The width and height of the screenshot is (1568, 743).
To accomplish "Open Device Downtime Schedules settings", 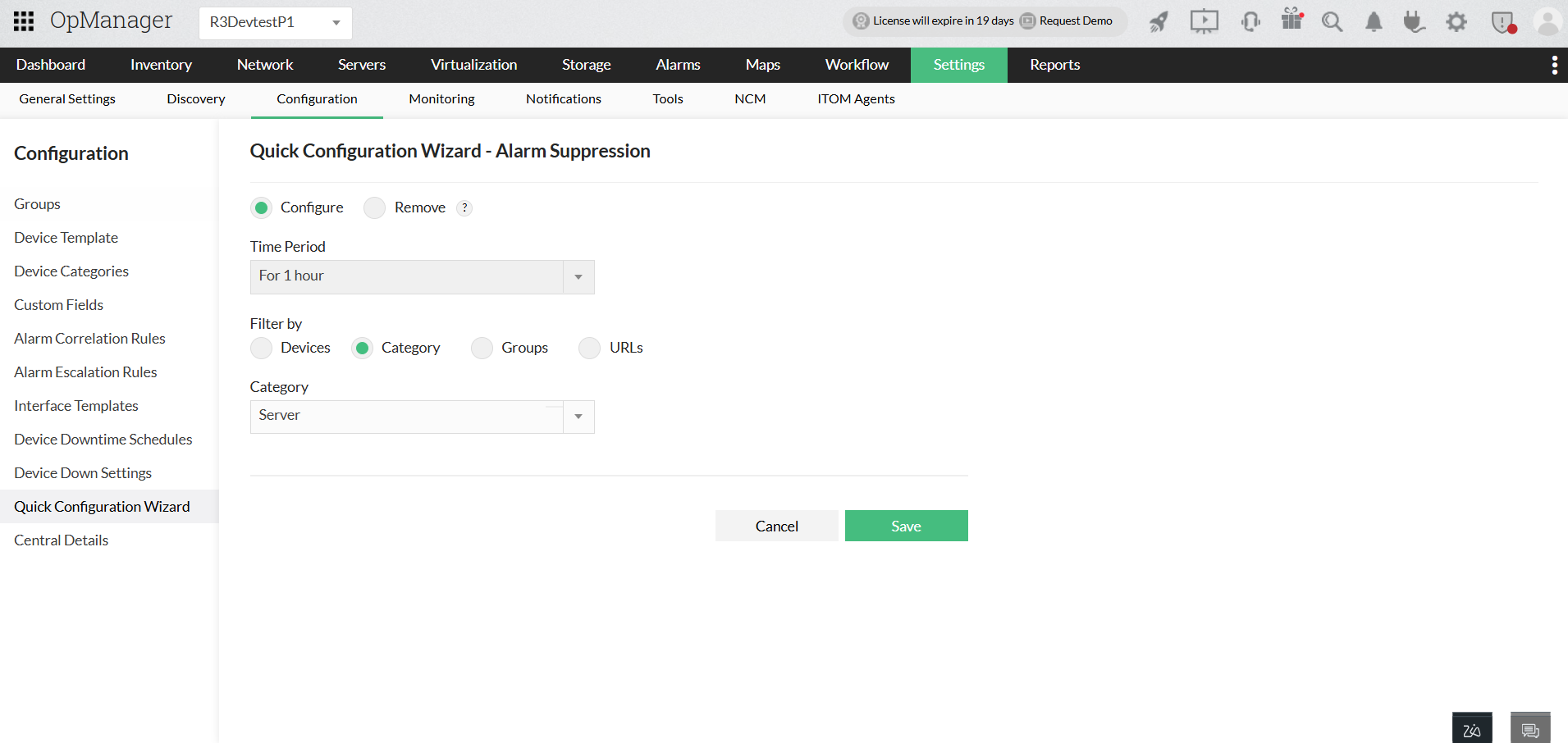I will [x=103, y=439].
